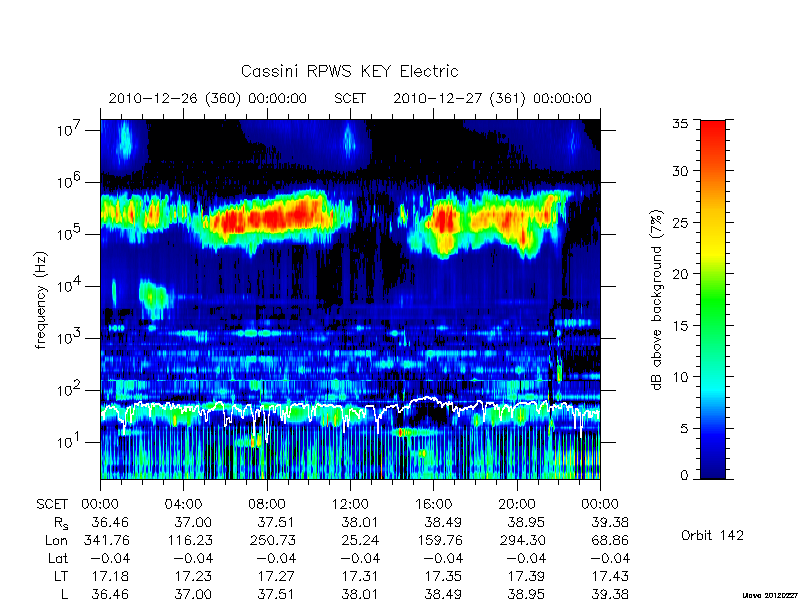Click local time value "17.43"

[610, 576]
